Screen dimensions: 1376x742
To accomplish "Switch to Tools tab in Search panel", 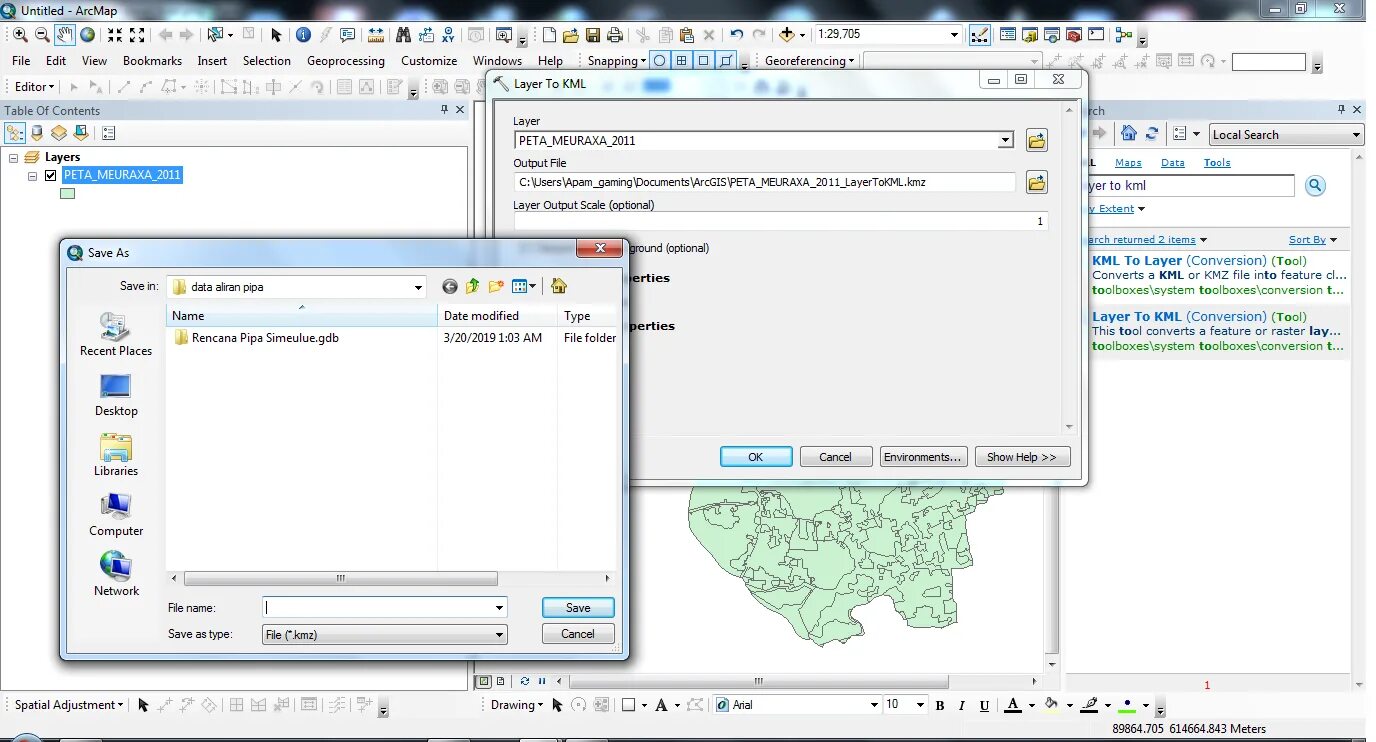I will (1217, 163).
